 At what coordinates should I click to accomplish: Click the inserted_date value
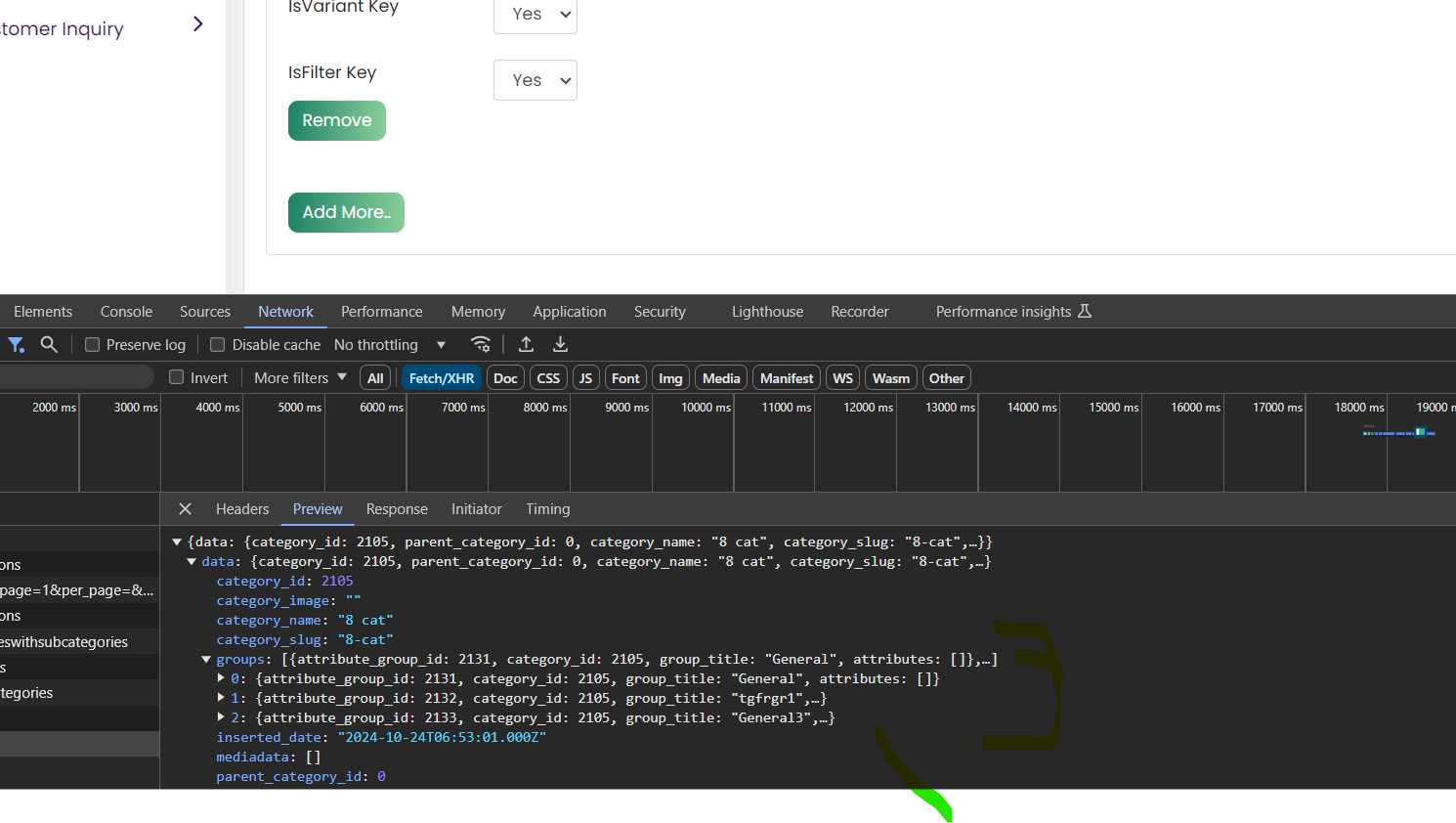pyautogui.click(x=442, y=737)
